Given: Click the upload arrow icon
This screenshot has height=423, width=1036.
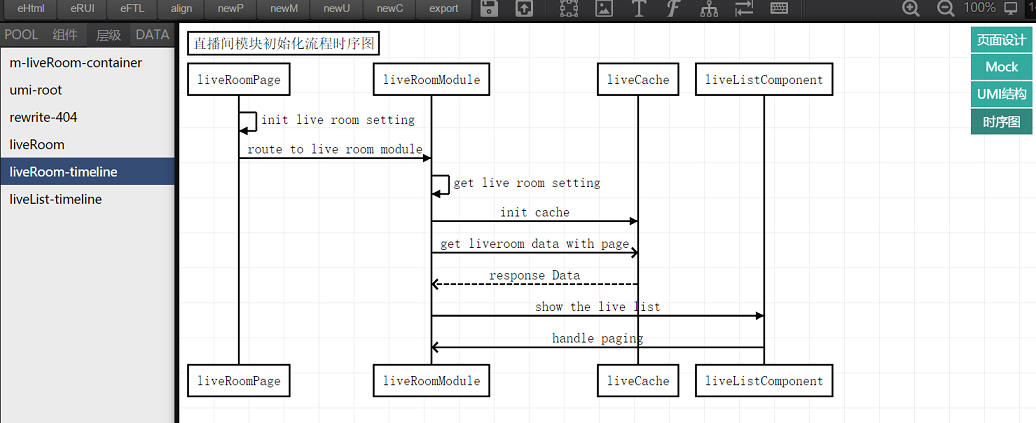Looking at the screenshot, I should click(524, 9).
